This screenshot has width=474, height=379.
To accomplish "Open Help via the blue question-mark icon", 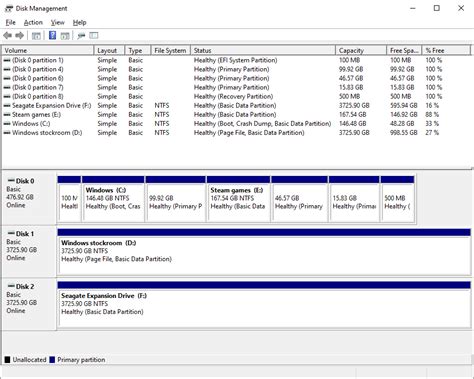I will (52, 35).
